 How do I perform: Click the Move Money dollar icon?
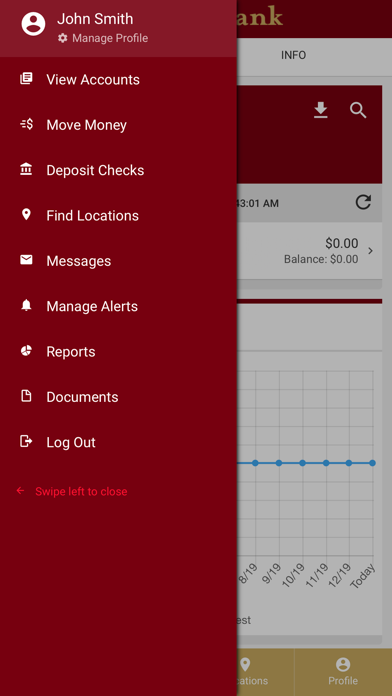pos(27,124)
